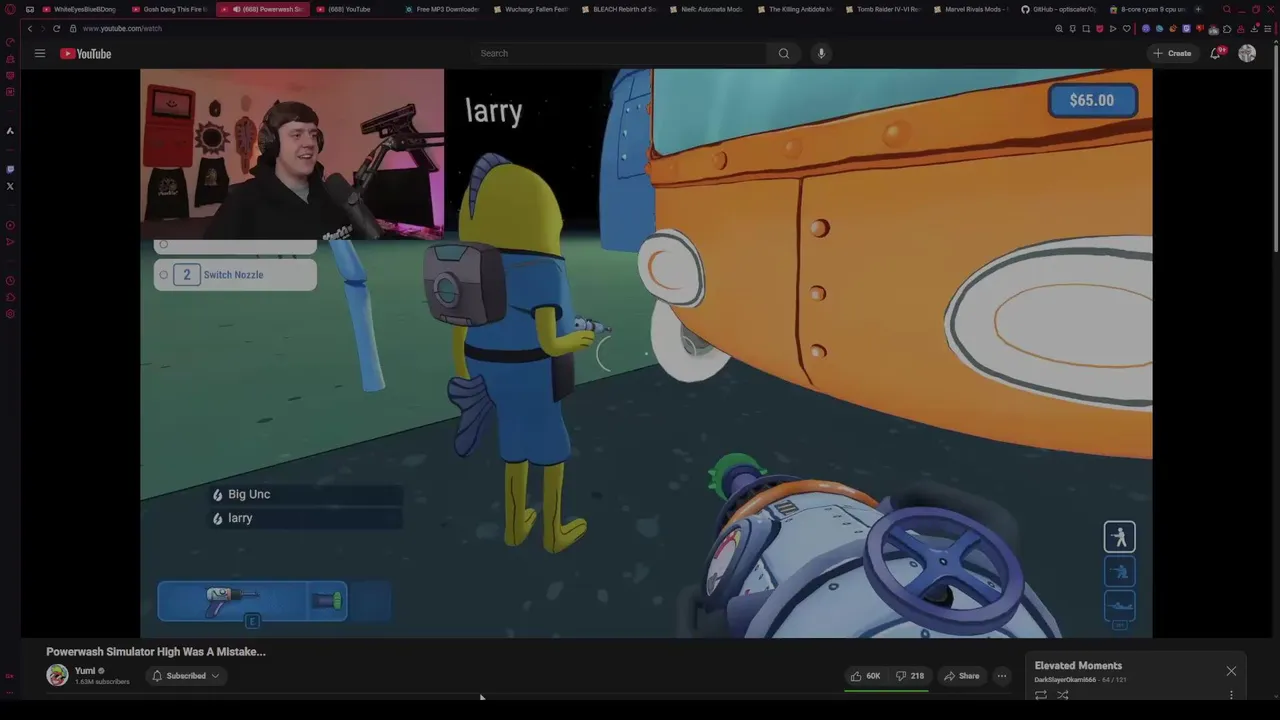The height and width of the screenshot is (720, 1280).
Task: View site info via the lock icon
Action: pyautogui.click(x=73, y=29)
